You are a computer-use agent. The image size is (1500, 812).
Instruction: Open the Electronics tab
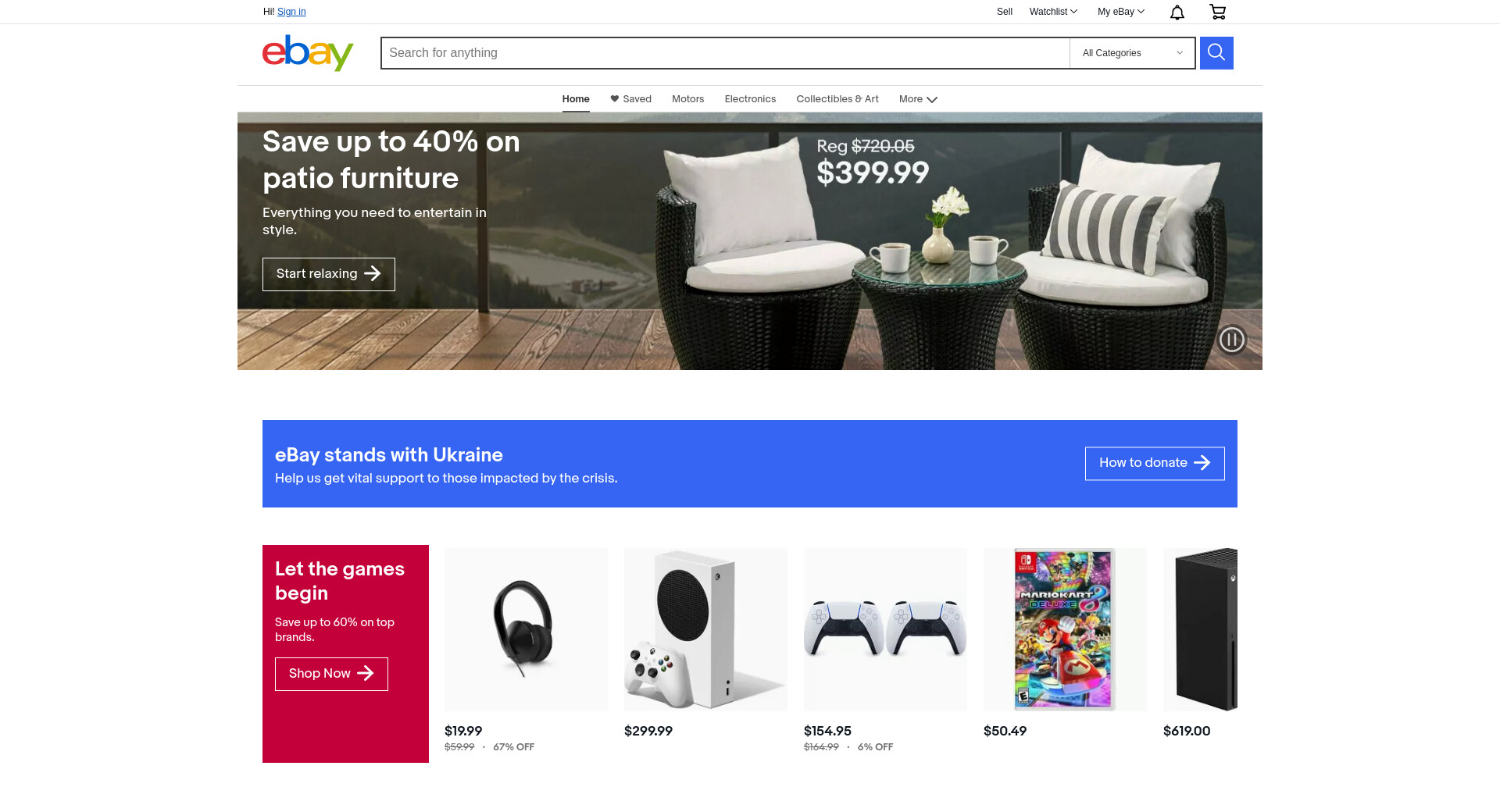pos(750,99)
